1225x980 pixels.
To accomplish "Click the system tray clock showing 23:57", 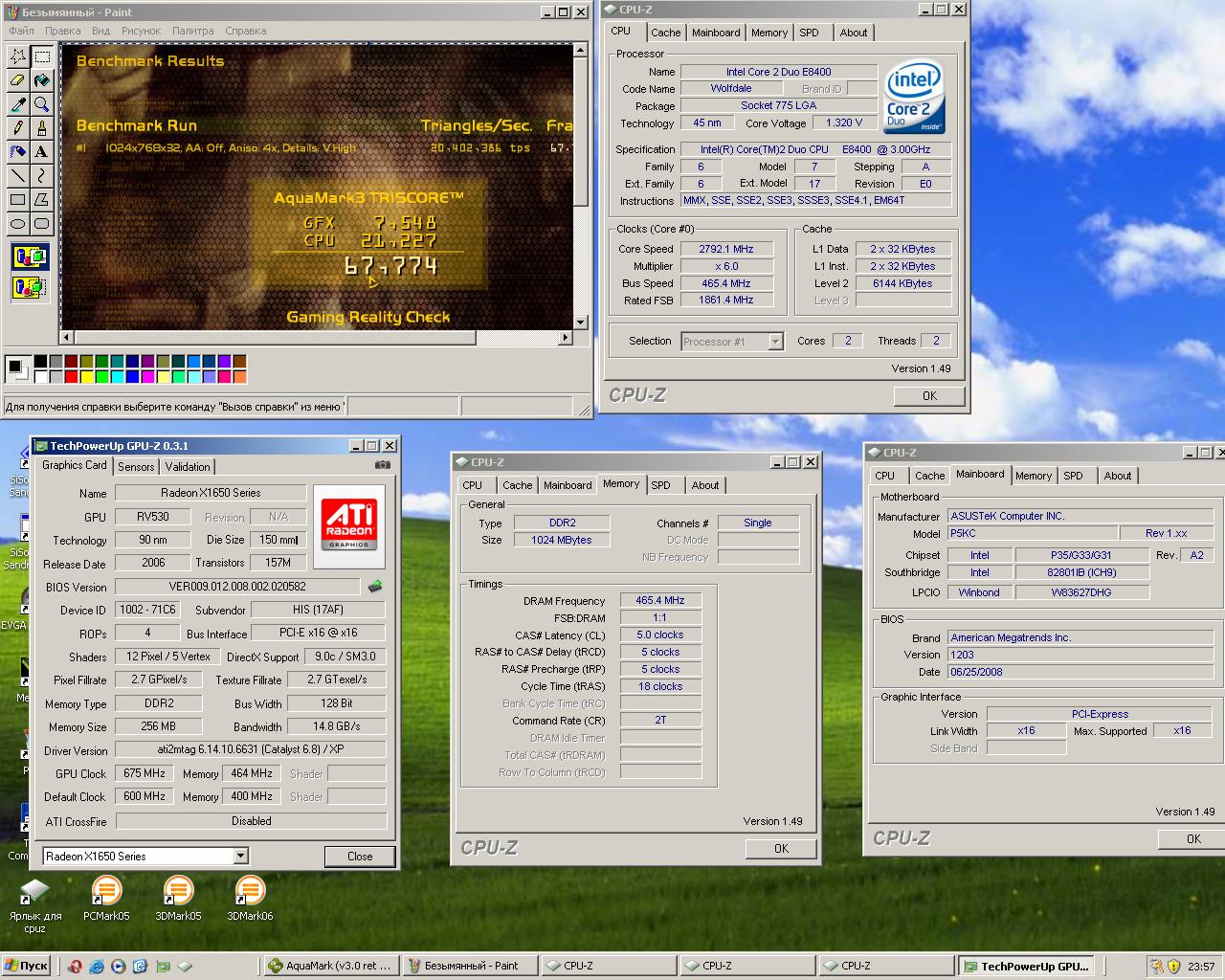I will (x=1201, y=967).
